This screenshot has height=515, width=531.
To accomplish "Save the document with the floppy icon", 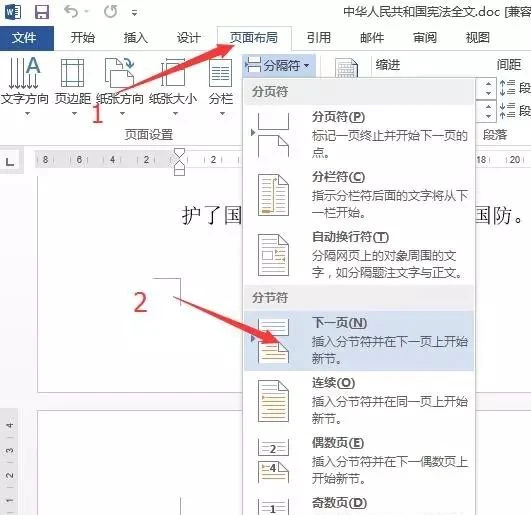I will (42, 12).
